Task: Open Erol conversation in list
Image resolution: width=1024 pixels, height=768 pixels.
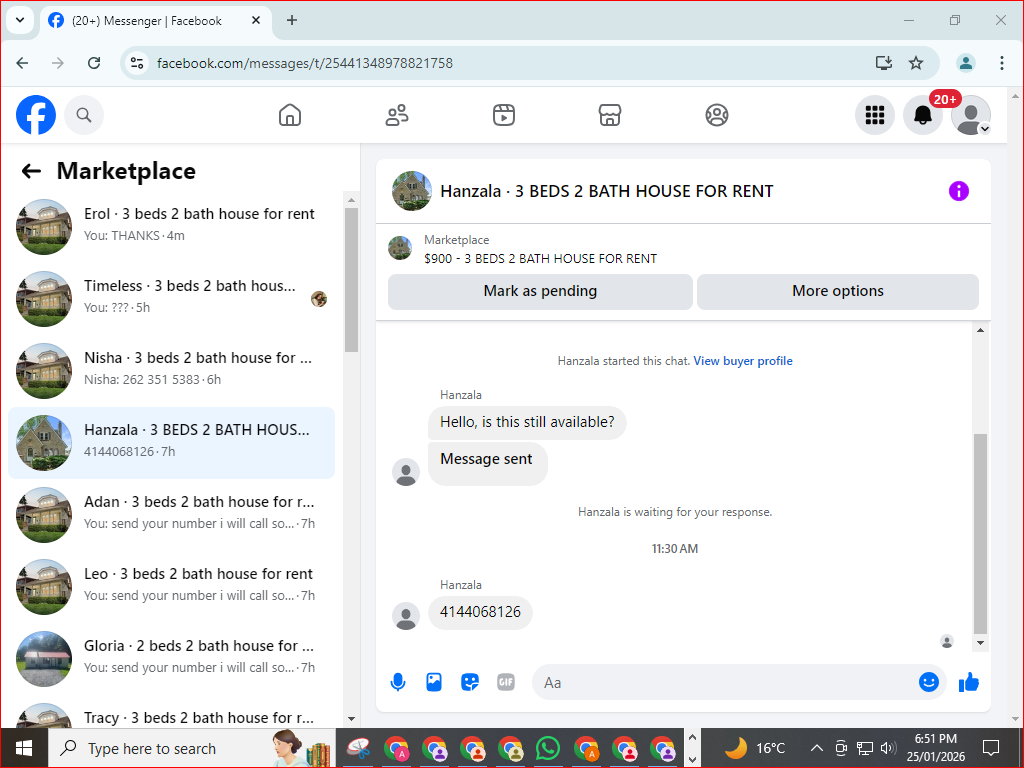Action: [171, 227]
